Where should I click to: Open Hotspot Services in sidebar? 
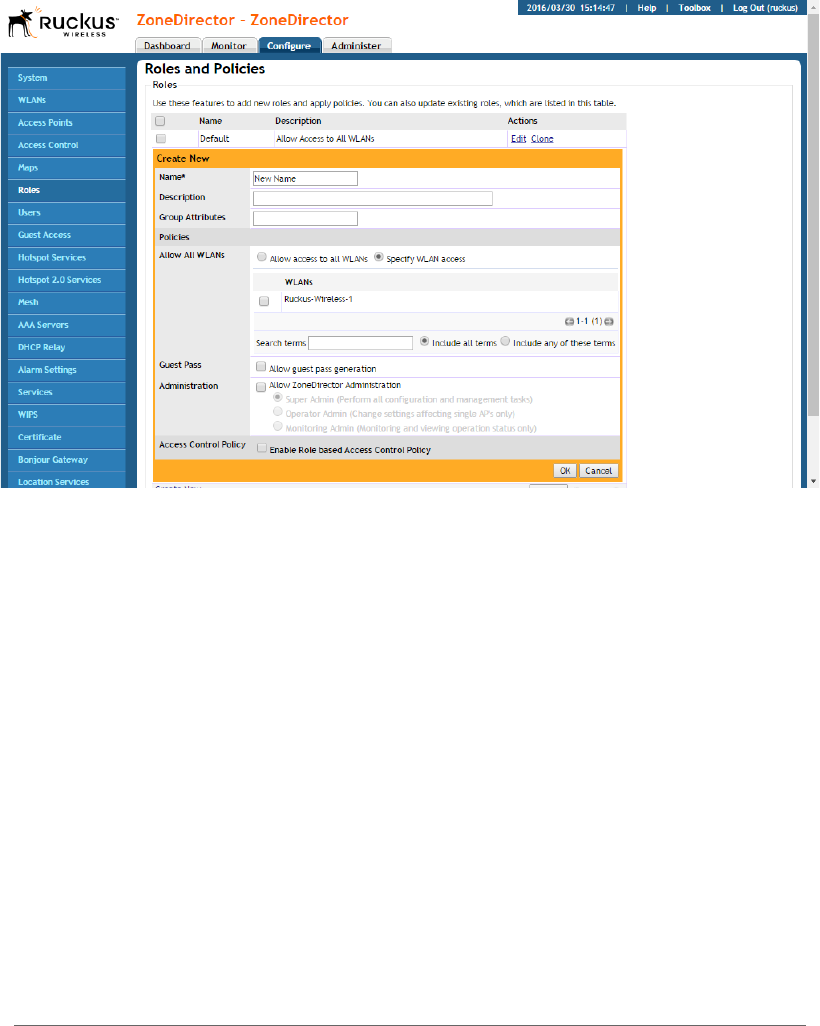pyautogui.click(x=67, y=258)
